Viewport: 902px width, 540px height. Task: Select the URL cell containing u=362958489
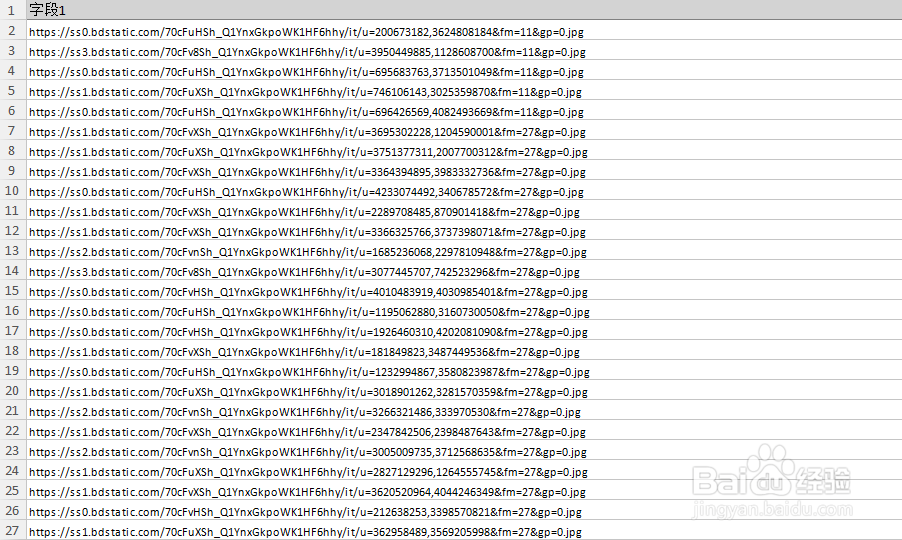pyautogui.click(x=464, y=530)
